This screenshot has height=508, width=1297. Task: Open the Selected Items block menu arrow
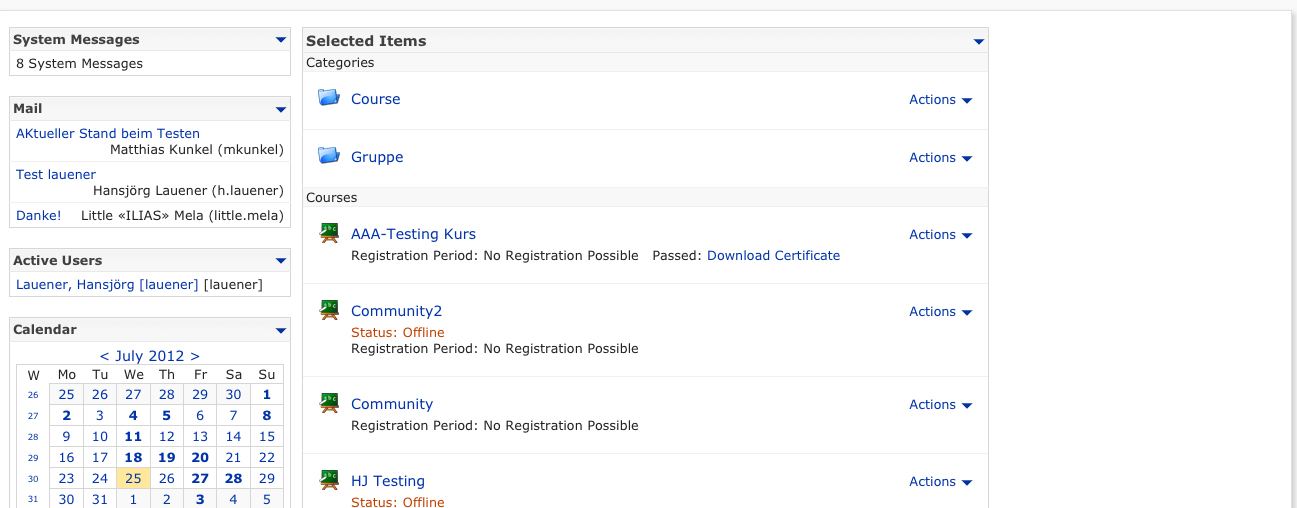(978, 41)
